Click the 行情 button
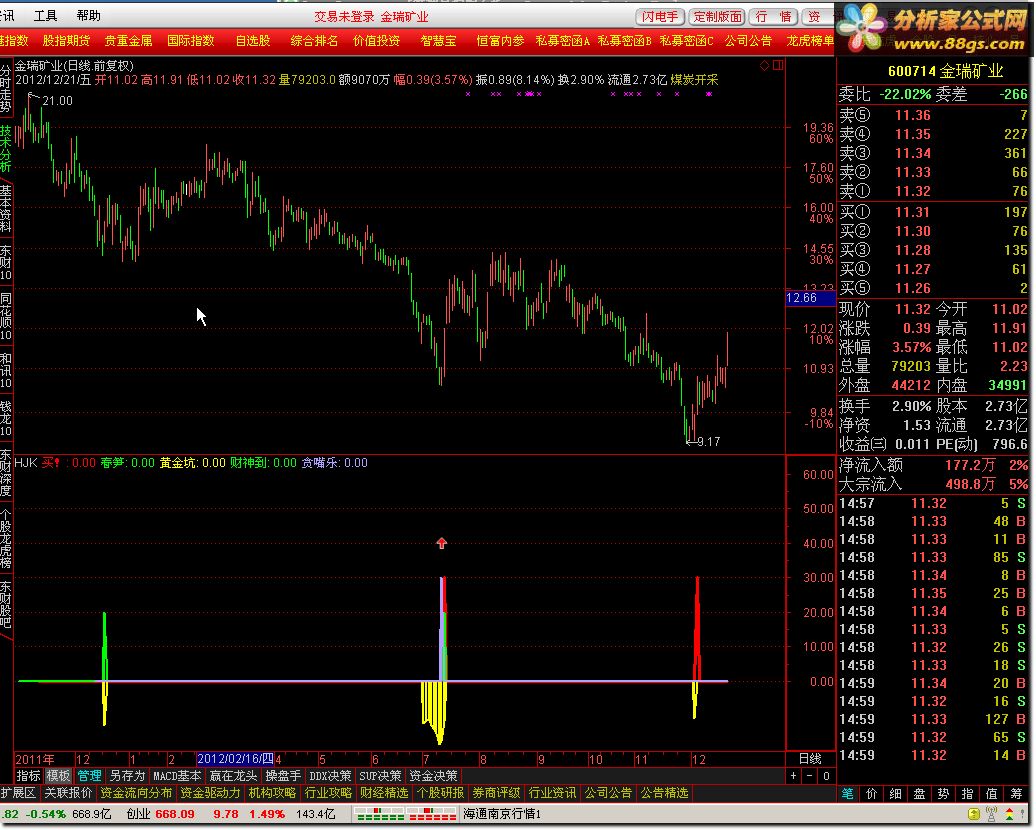 (x=774, y=17)
